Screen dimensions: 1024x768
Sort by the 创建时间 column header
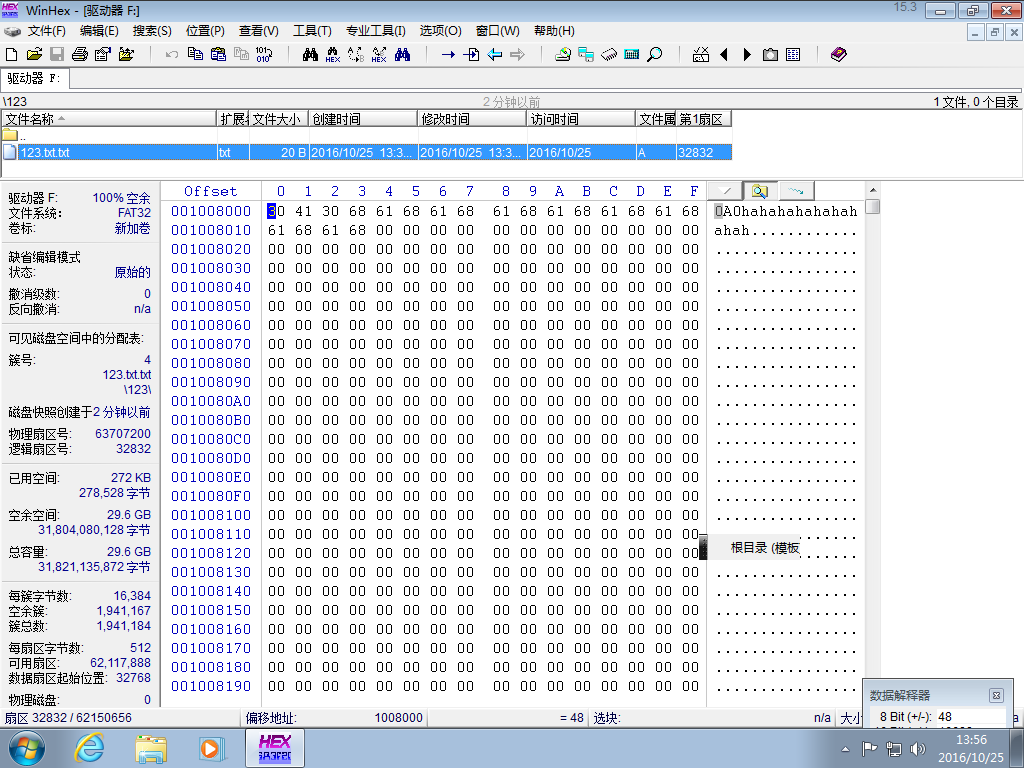(363, 119)
